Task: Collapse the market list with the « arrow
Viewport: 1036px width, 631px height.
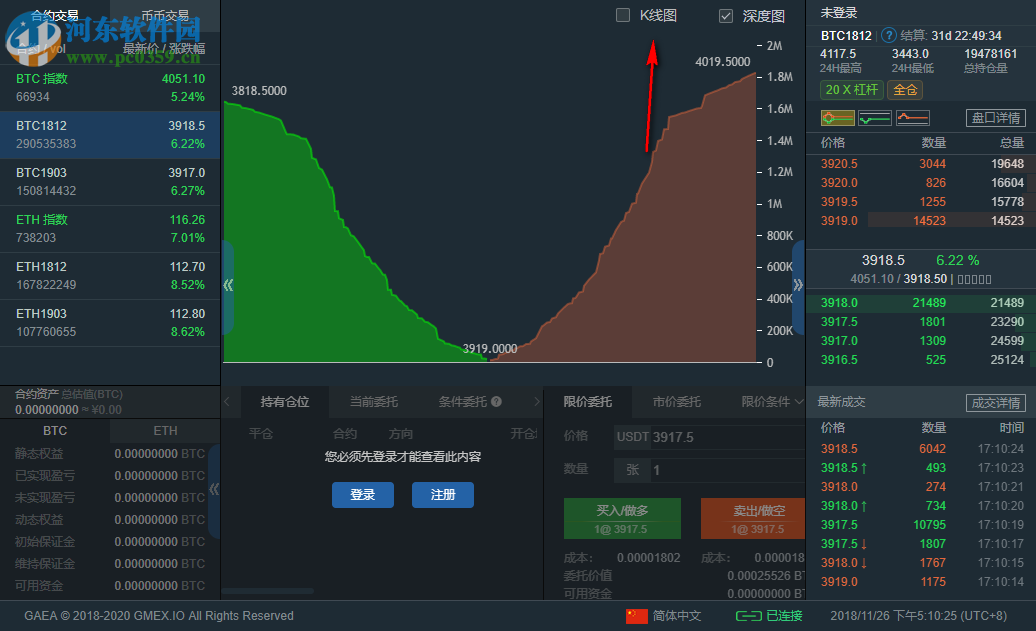Action: [227, 283]
